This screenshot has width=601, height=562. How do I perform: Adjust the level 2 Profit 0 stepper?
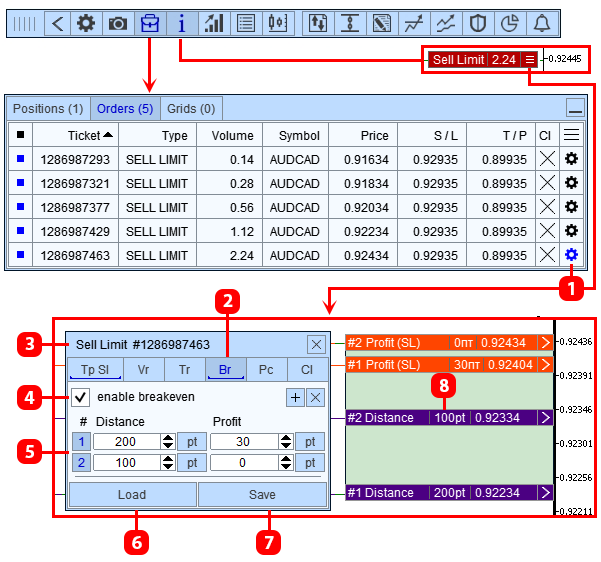coord(286,463)
